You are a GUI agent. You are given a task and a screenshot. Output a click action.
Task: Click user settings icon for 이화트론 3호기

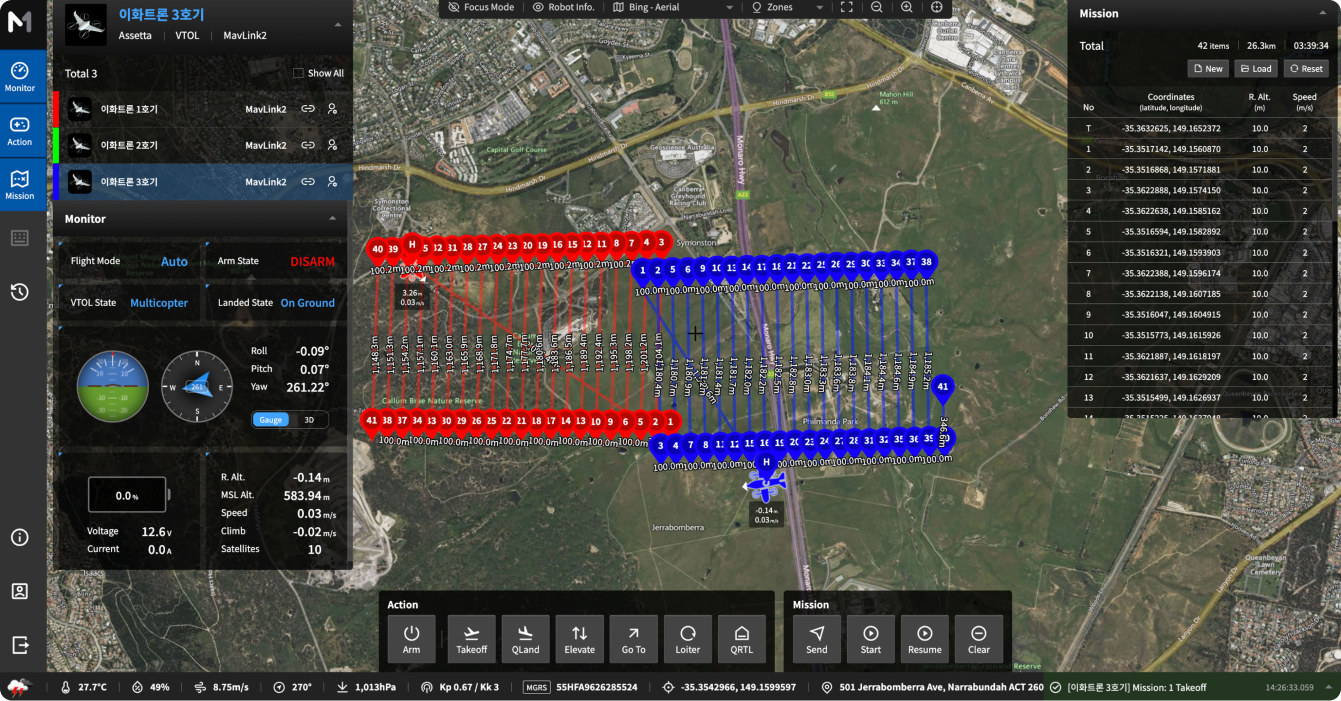click(333, 182)
